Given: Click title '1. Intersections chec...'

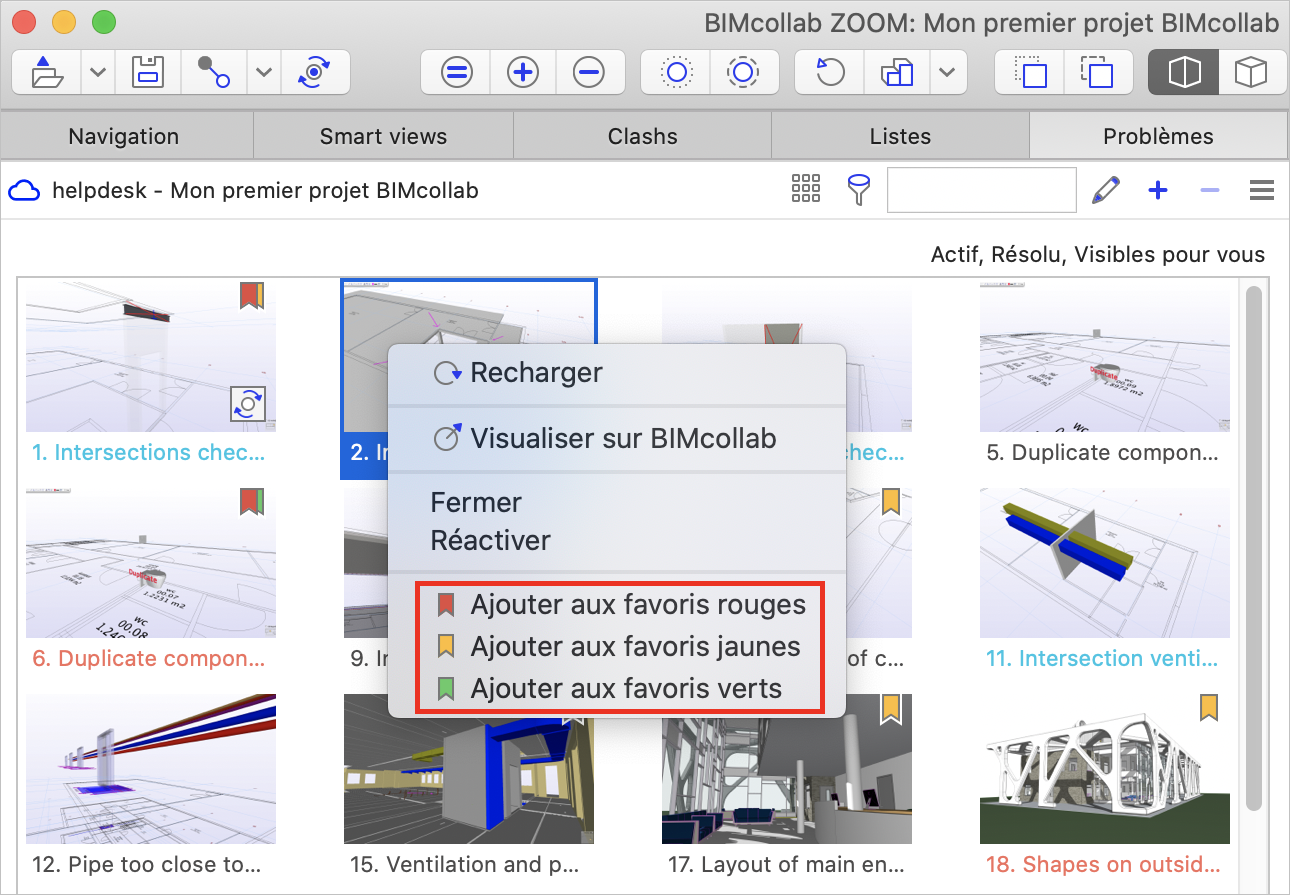Looking at the screenshot, I should 150,452.
